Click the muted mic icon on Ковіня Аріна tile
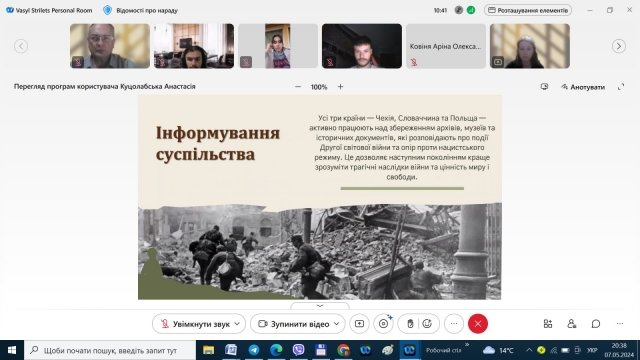 414,62
